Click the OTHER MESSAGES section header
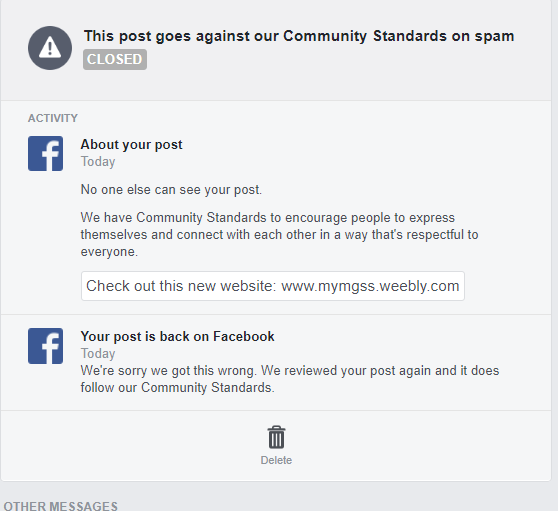This screenshot has width=558, height=511. (60, 506)
